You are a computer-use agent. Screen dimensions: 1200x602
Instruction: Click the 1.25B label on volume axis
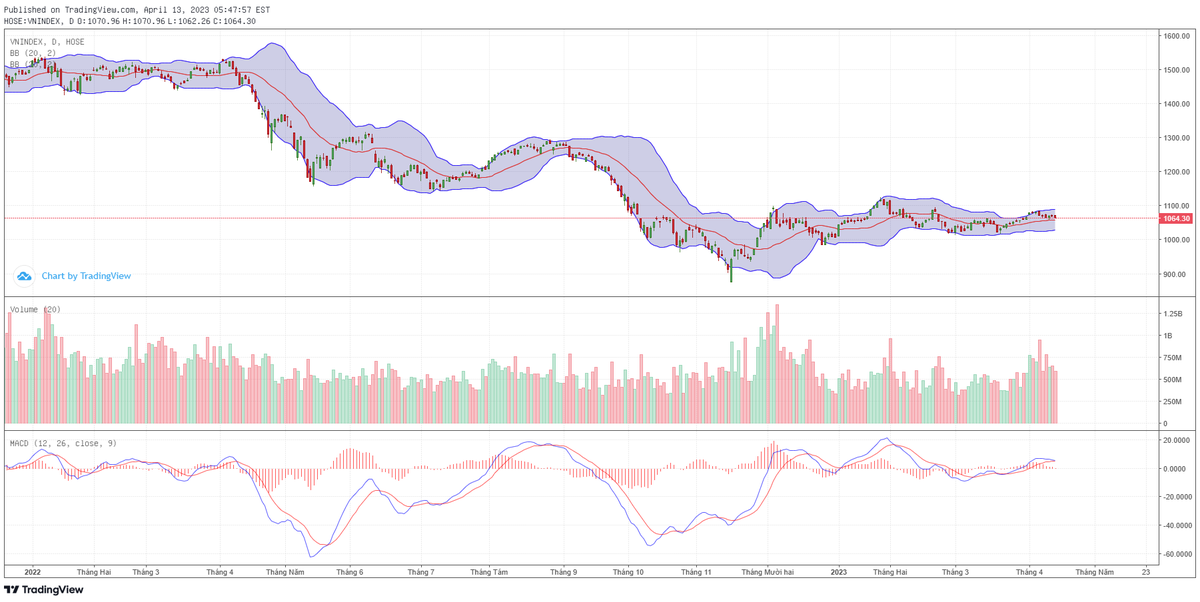coord(1174,313)
